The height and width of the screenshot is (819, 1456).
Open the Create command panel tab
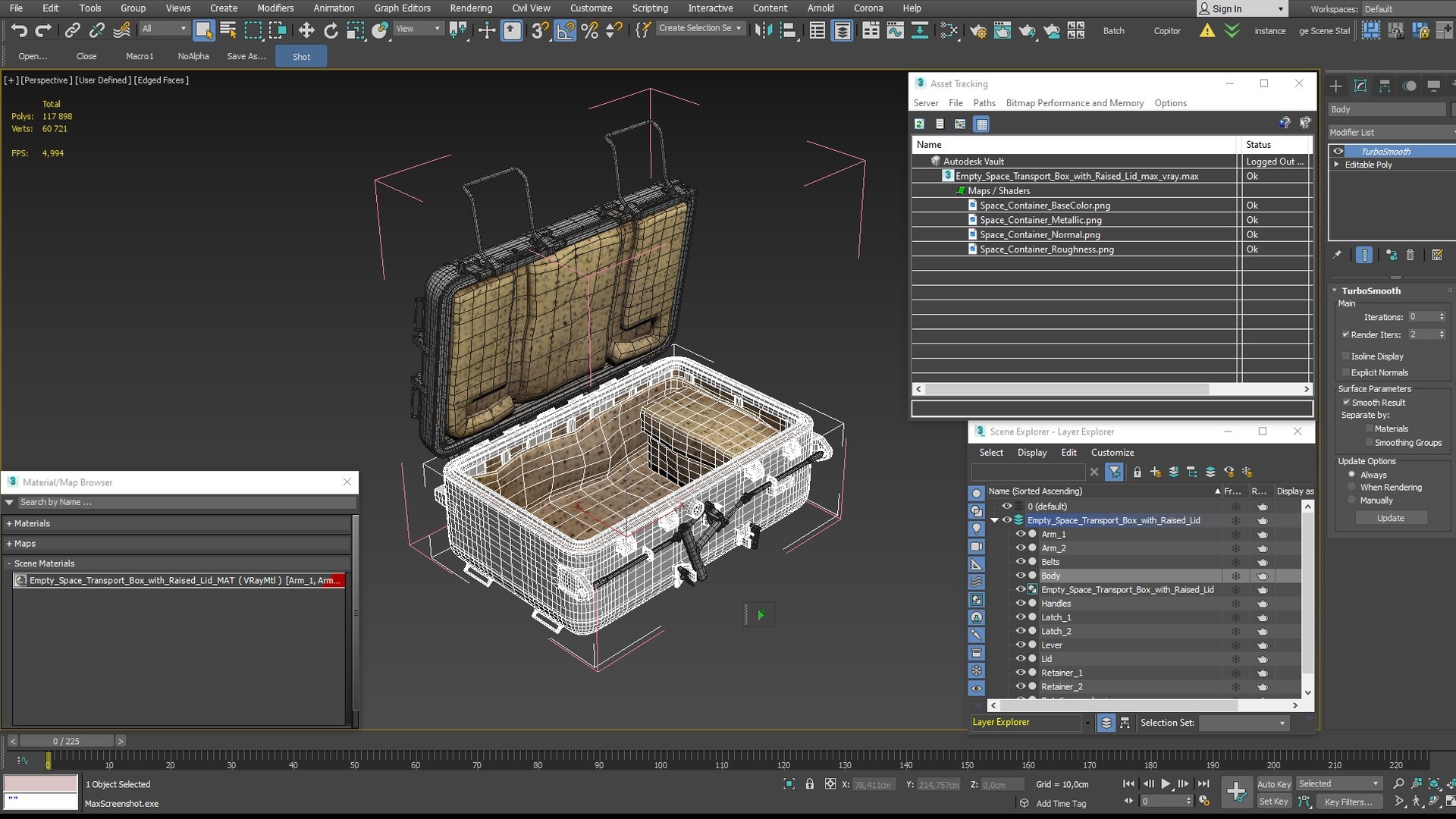[1336, 86]
